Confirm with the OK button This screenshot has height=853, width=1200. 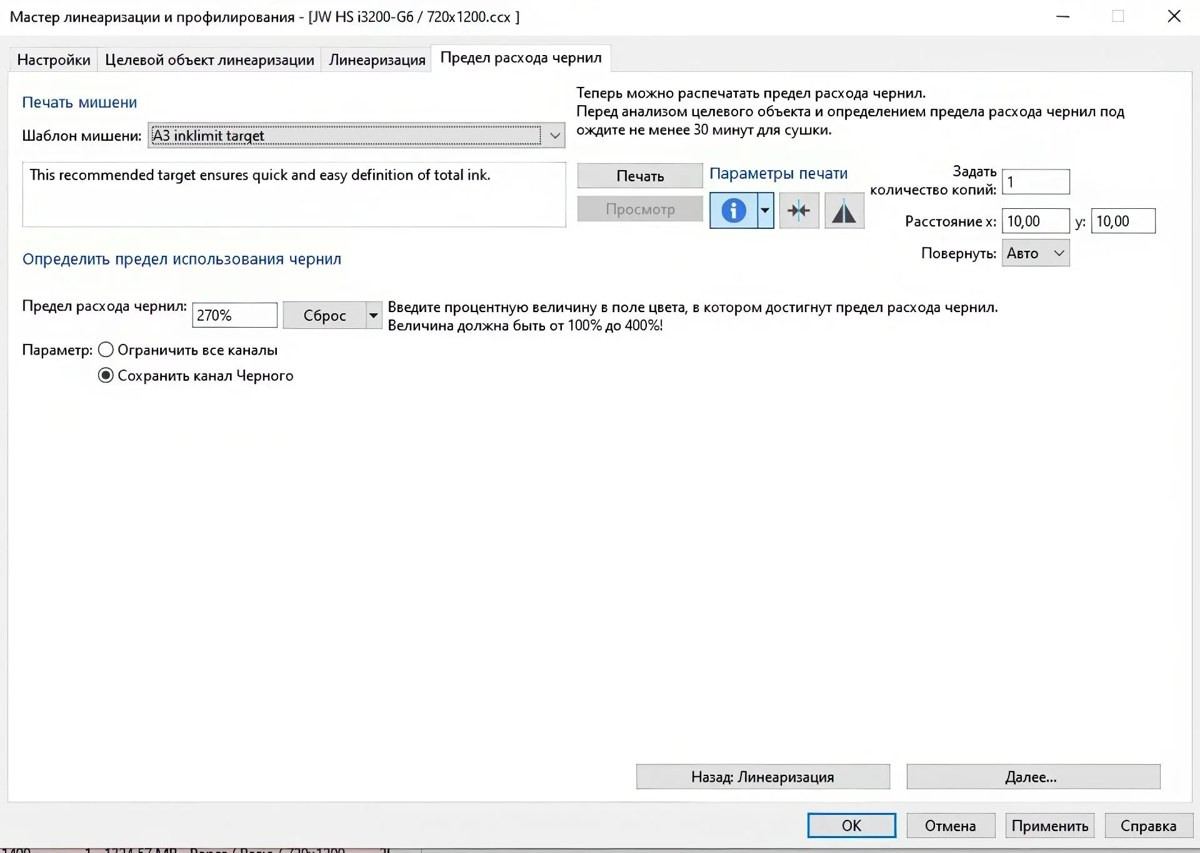click(x=851, y=825)
